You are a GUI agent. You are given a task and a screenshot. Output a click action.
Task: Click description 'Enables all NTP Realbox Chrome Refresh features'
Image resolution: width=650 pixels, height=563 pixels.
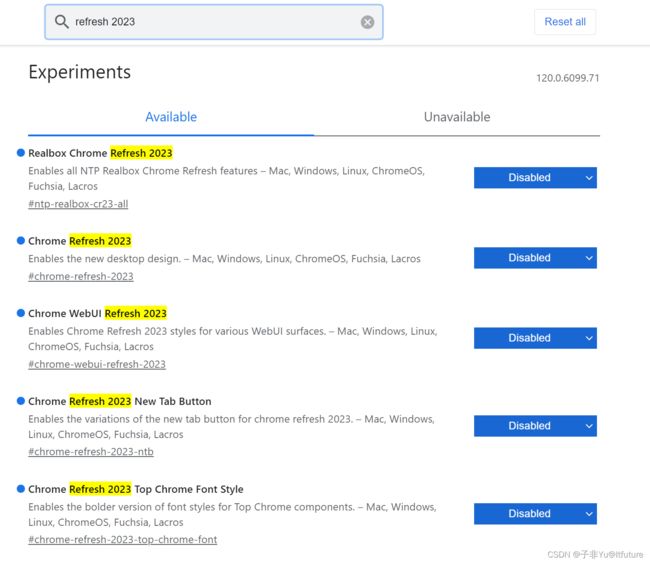[x=226, y=178]
